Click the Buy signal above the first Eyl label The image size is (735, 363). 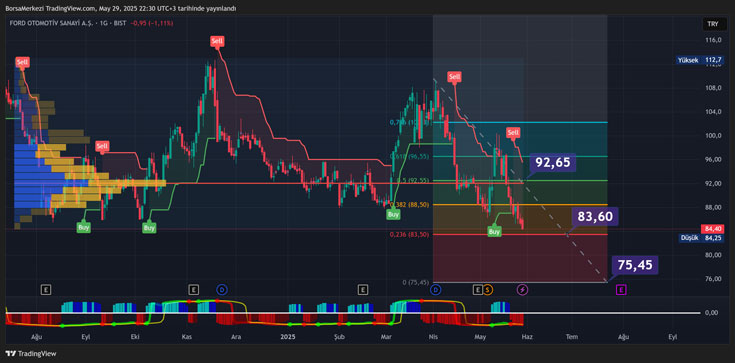84,227
